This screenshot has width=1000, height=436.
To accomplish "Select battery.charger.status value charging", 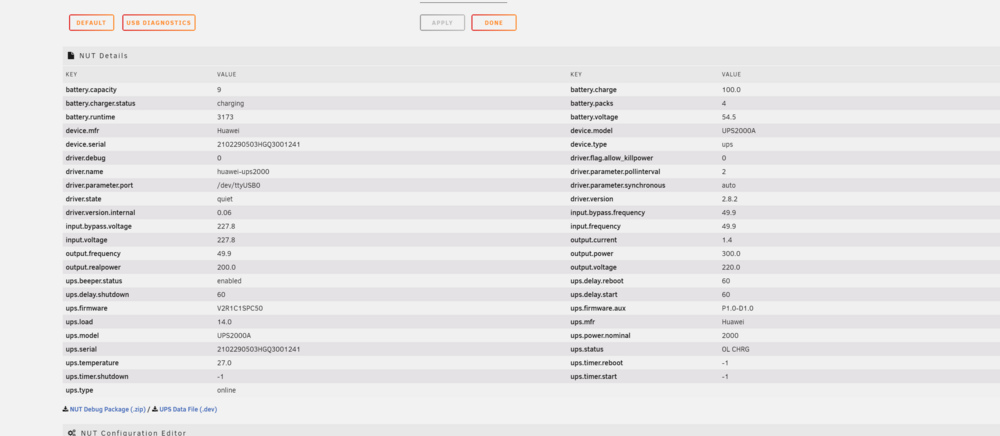I will pyautogui.click(x=230, y=103).
